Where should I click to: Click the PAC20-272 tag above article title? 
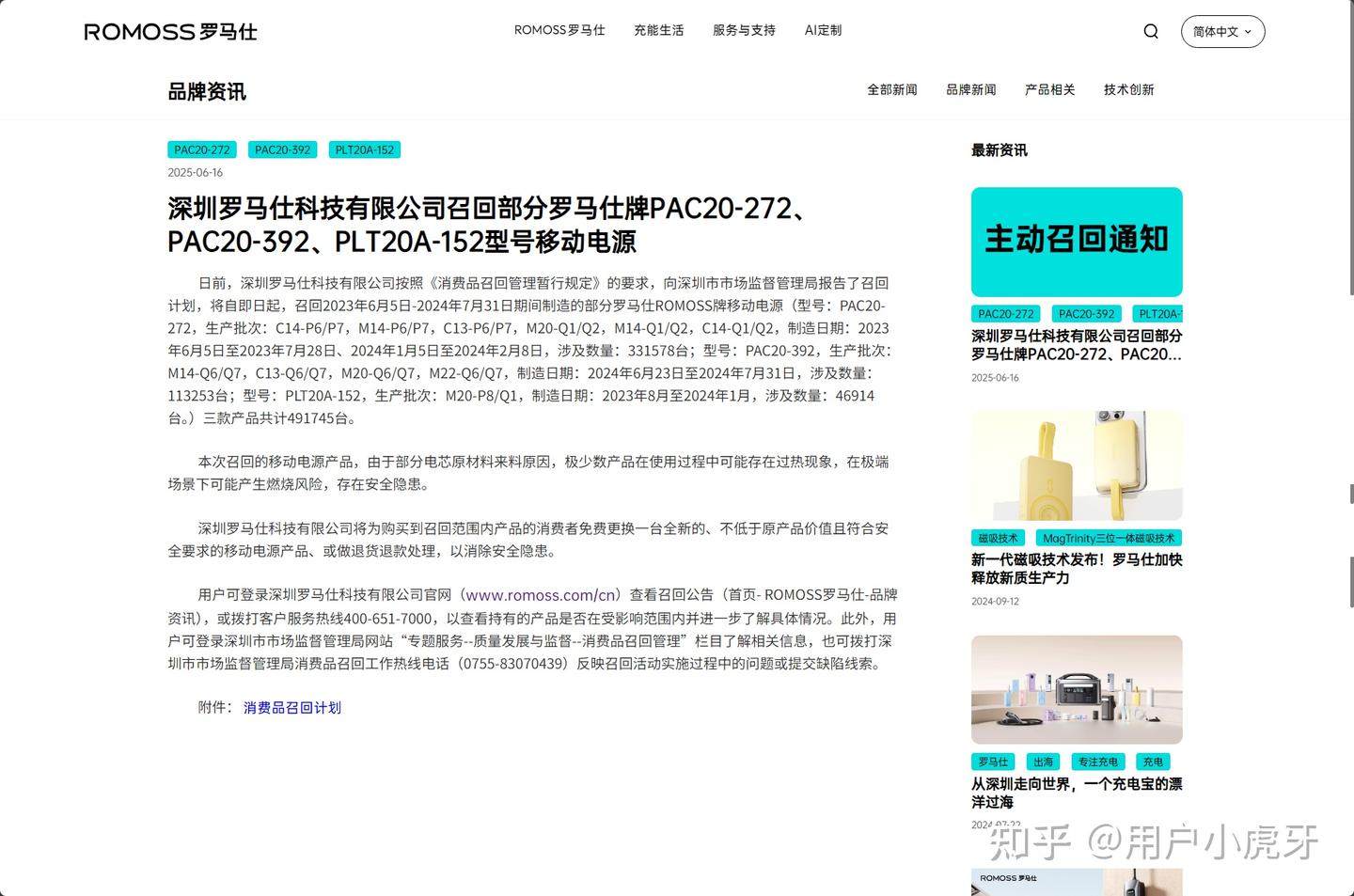(x=202, y=149)
